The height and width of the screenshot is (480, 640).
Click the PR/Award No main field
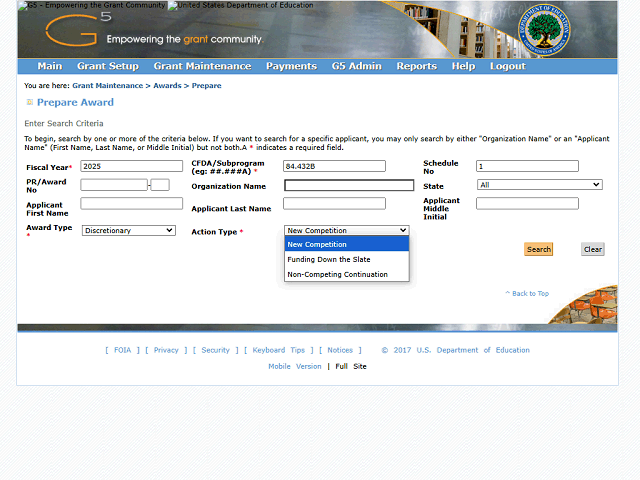pos(114,185)
